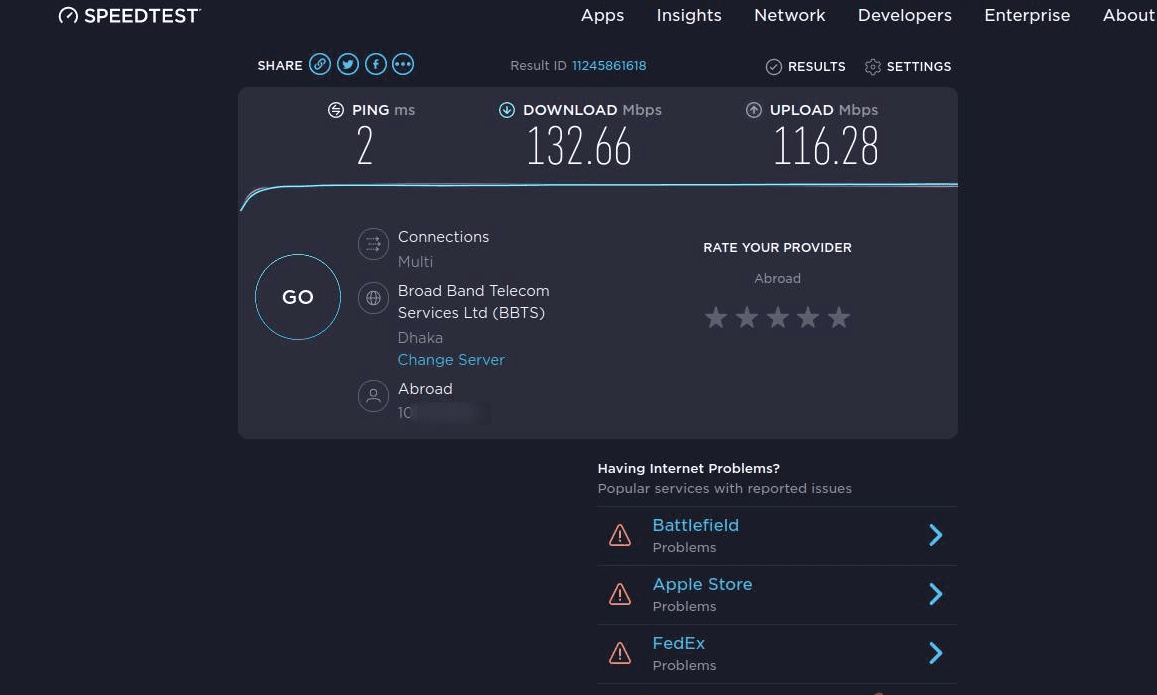Open the Insights menu item
The width and height of the screenshot is (1157, 695).
(689, 15)
